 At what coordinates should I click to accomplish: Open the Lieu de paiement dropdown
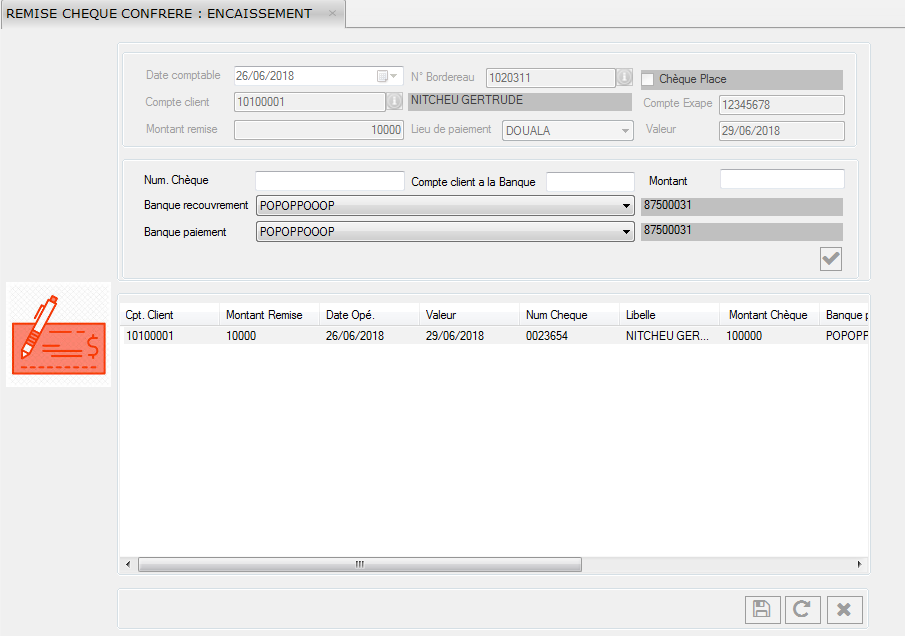(x=625, y=130)
